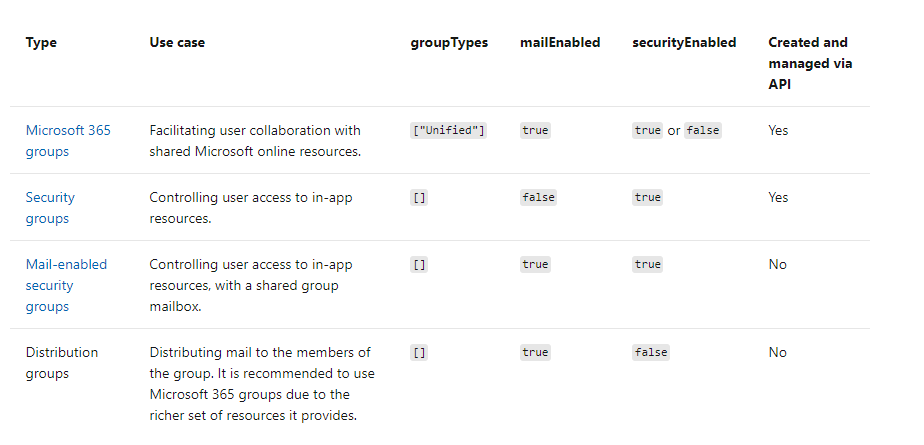Click the Type column header

click(41, 42)
